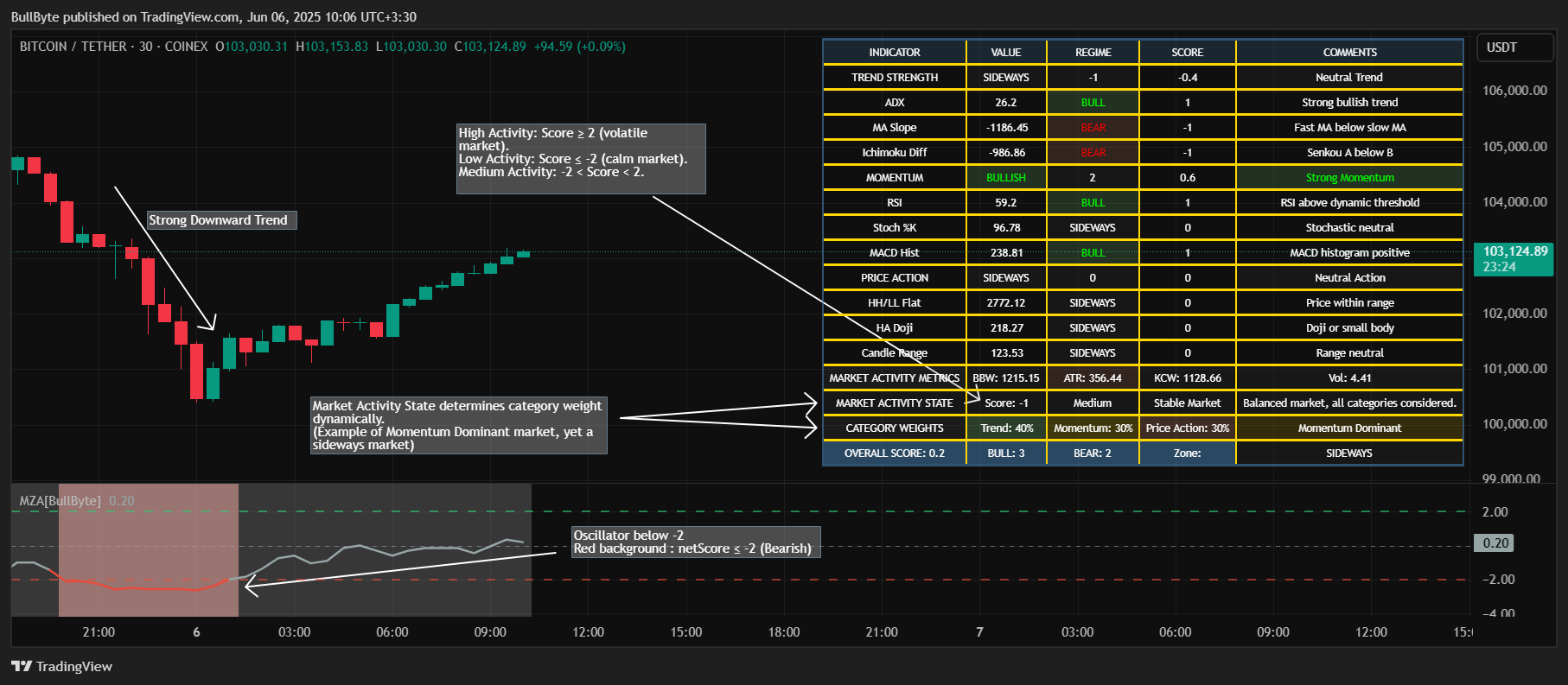Click the MZA[BullByte] indicator legend
Viewport: 1568px width, 685px height.
[61, 501]
